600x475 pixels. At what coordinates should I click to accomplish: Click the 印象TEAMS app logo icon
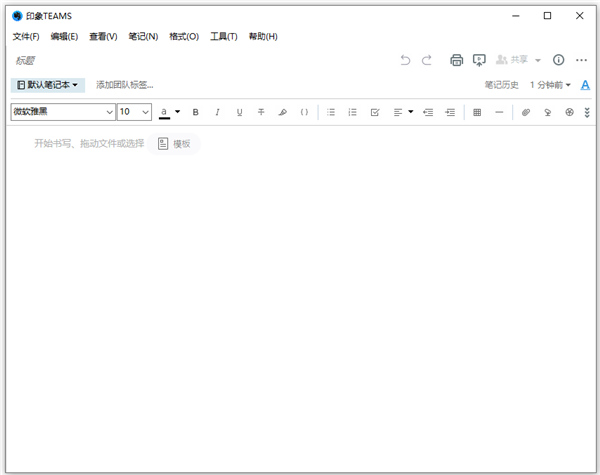(17, 16)
